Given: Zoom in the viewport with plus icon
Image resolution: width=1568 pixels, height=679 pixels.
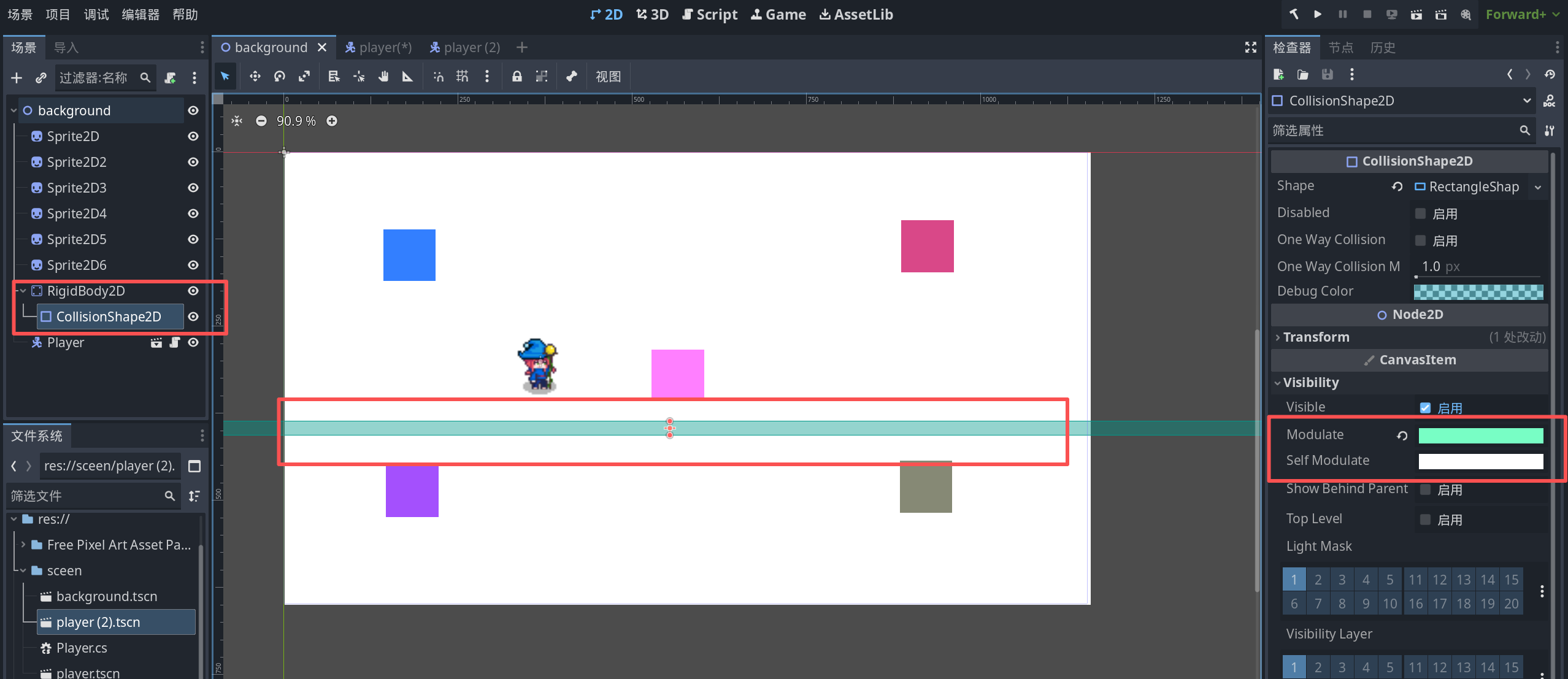Looking at the screenshot, I should [332, 121].
